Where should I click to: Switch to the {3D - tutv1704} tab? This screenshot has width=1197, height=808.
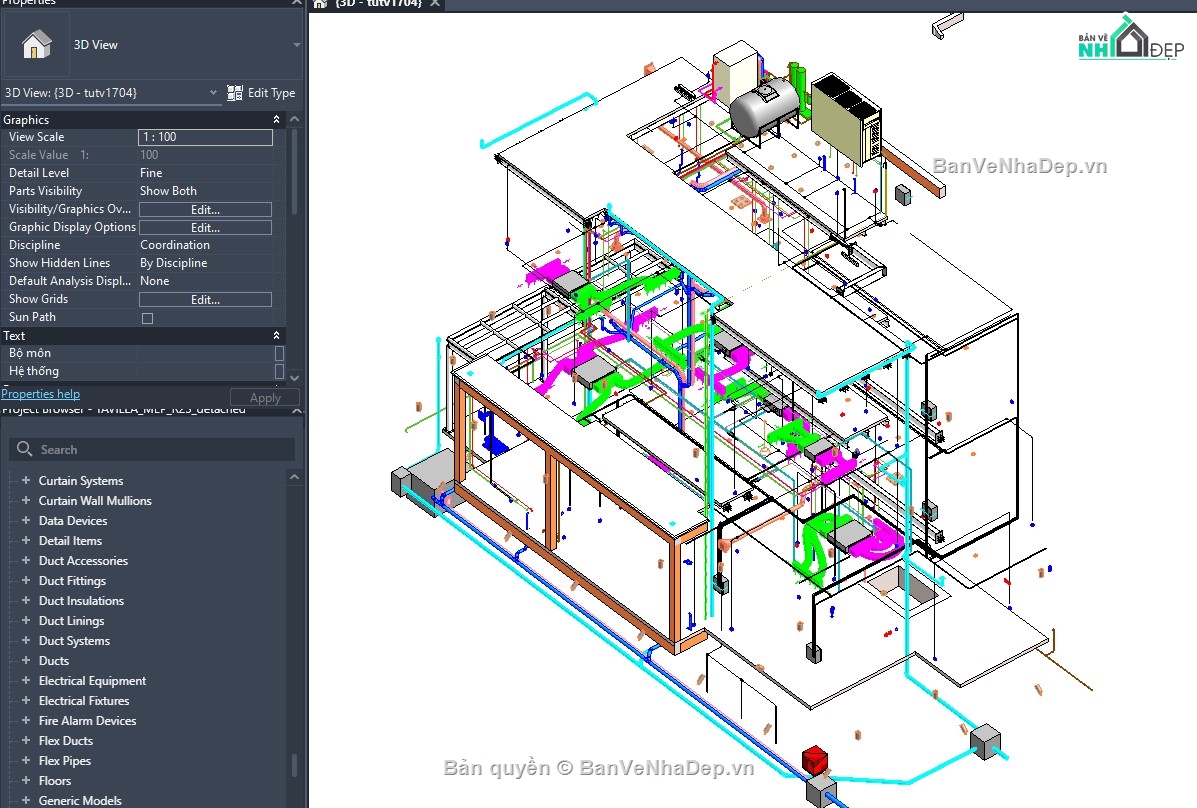tap(378, 4)
